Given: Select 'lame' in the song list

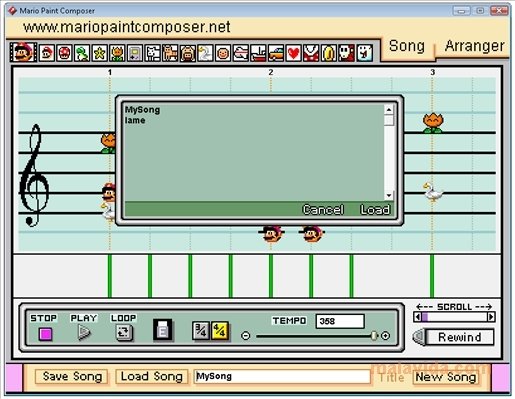Looking at the screenshot, I should pyautogui.click(x=135, y=120).
